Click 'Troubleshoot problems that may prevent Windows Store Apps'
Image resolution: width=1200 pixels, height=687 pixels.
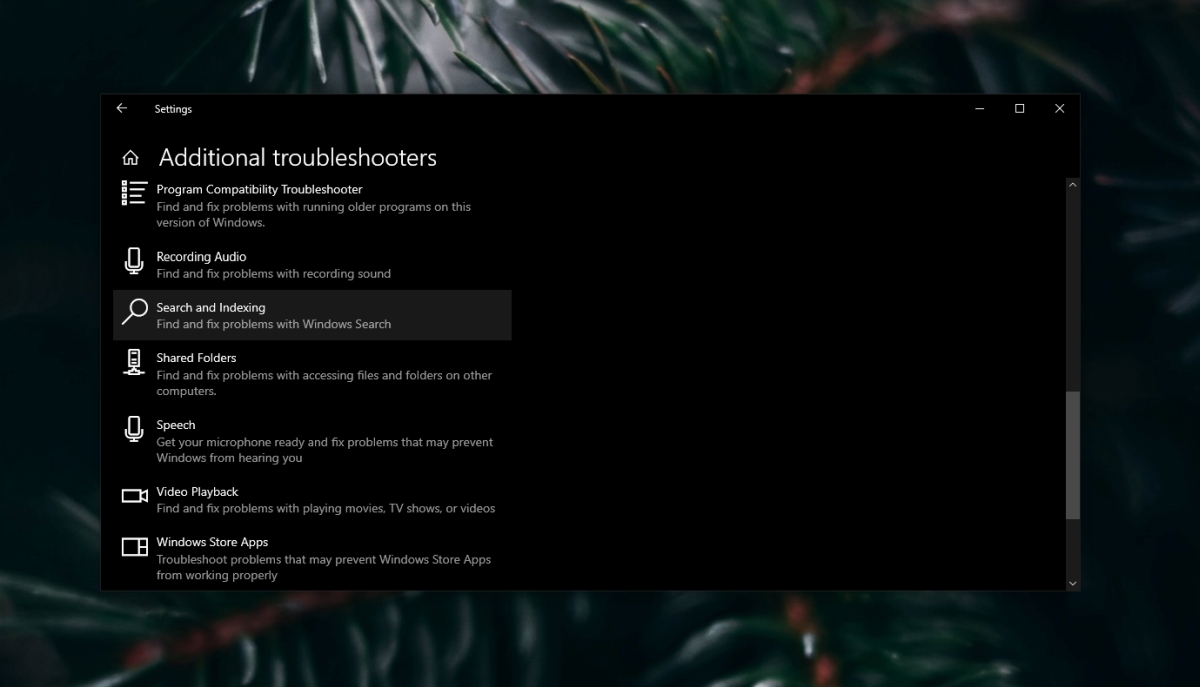(x=323, y=567)
